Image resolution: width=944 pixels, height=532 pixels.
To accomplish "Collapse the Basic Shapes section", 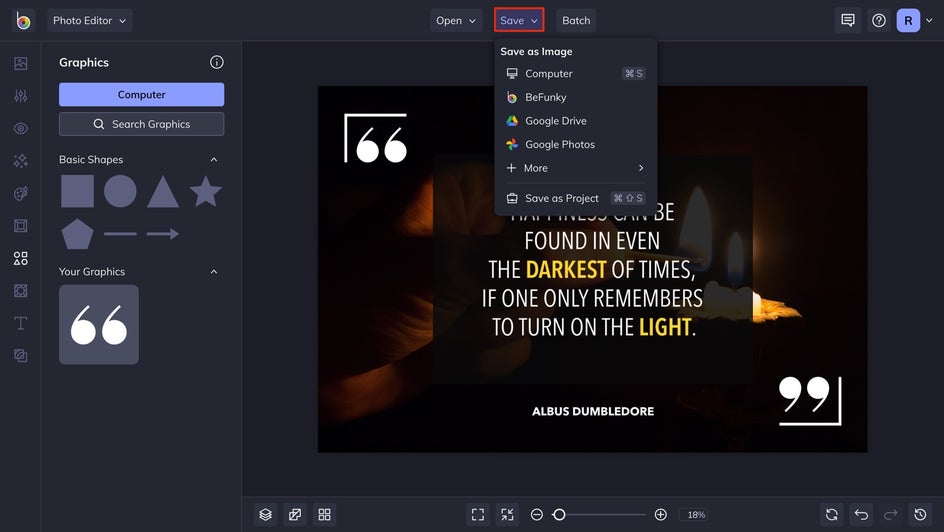I will (214, 159).
